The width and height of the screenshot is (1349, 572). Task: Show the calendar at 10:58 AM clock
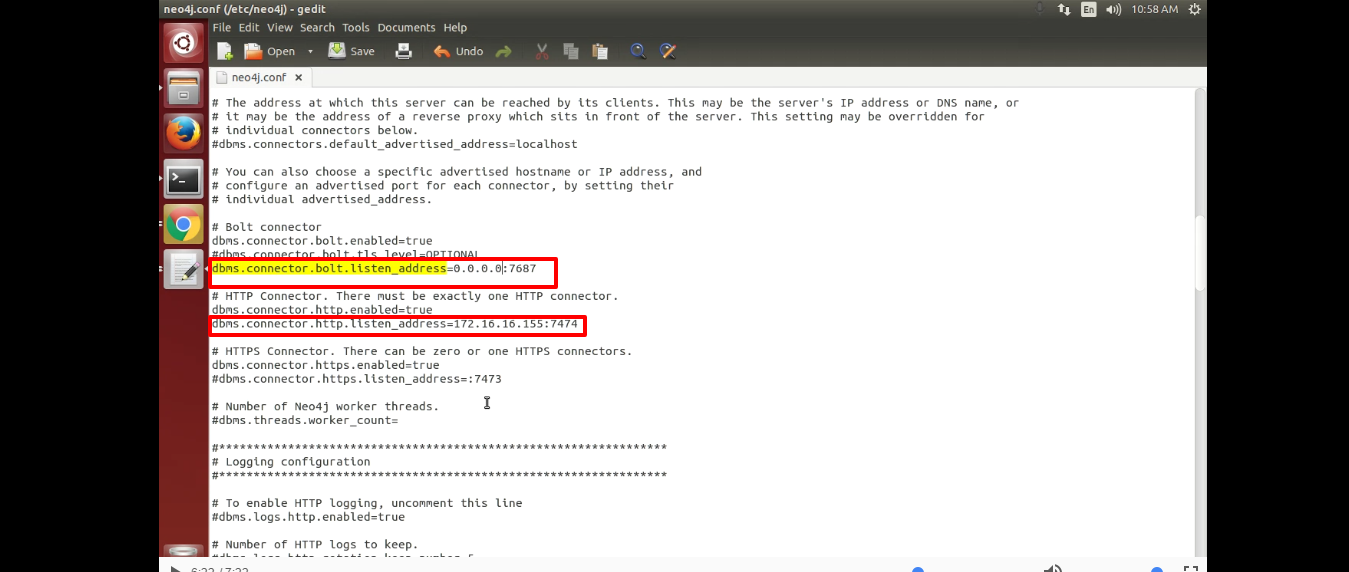pos(1155,9)
